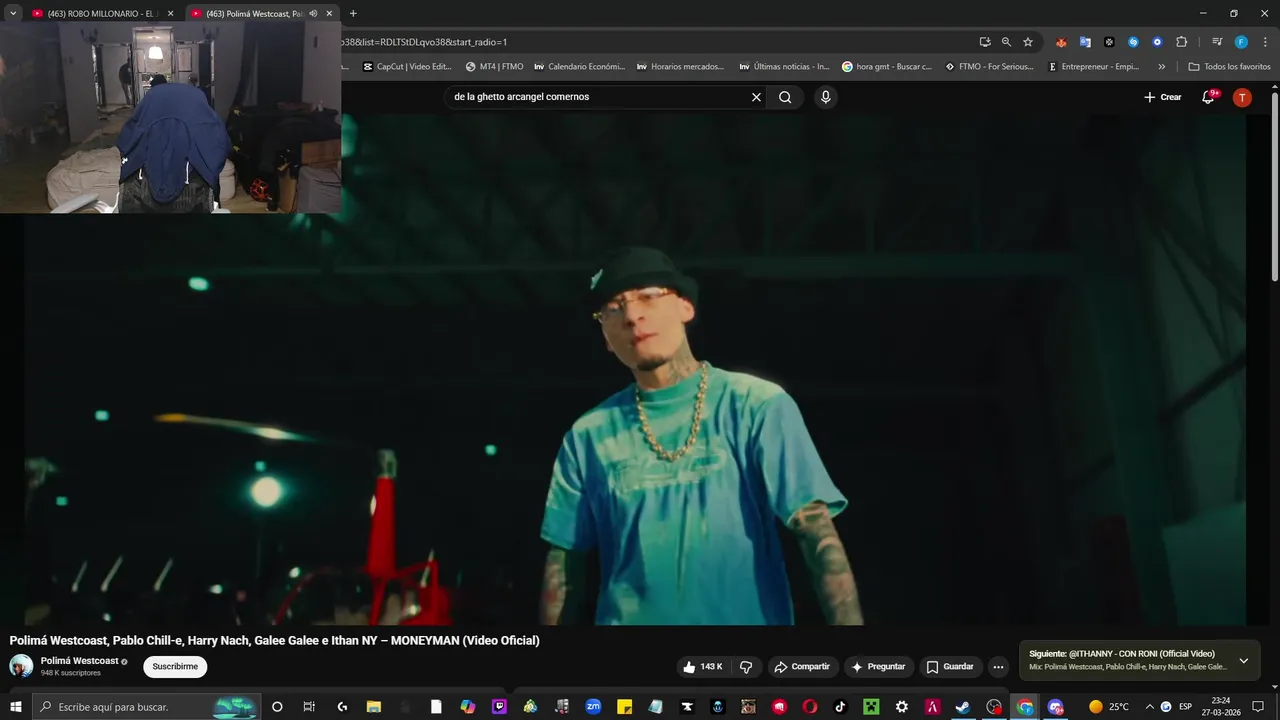The height and width of the screenshot is (720, 1280).
Task: Like the MONEYMAN video (143 K)
Action: pyautogui.click(x=703, y=667)
